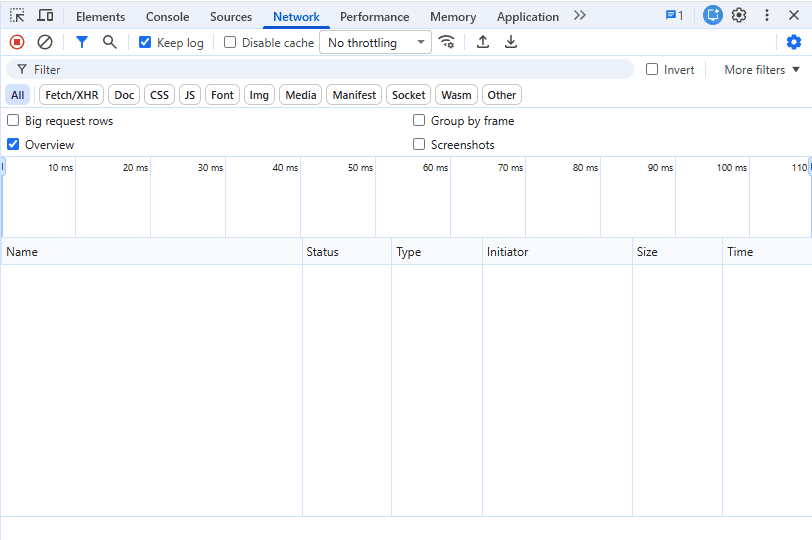
Task: Filter requests by Media type
Action: click(x=301, y=95)
